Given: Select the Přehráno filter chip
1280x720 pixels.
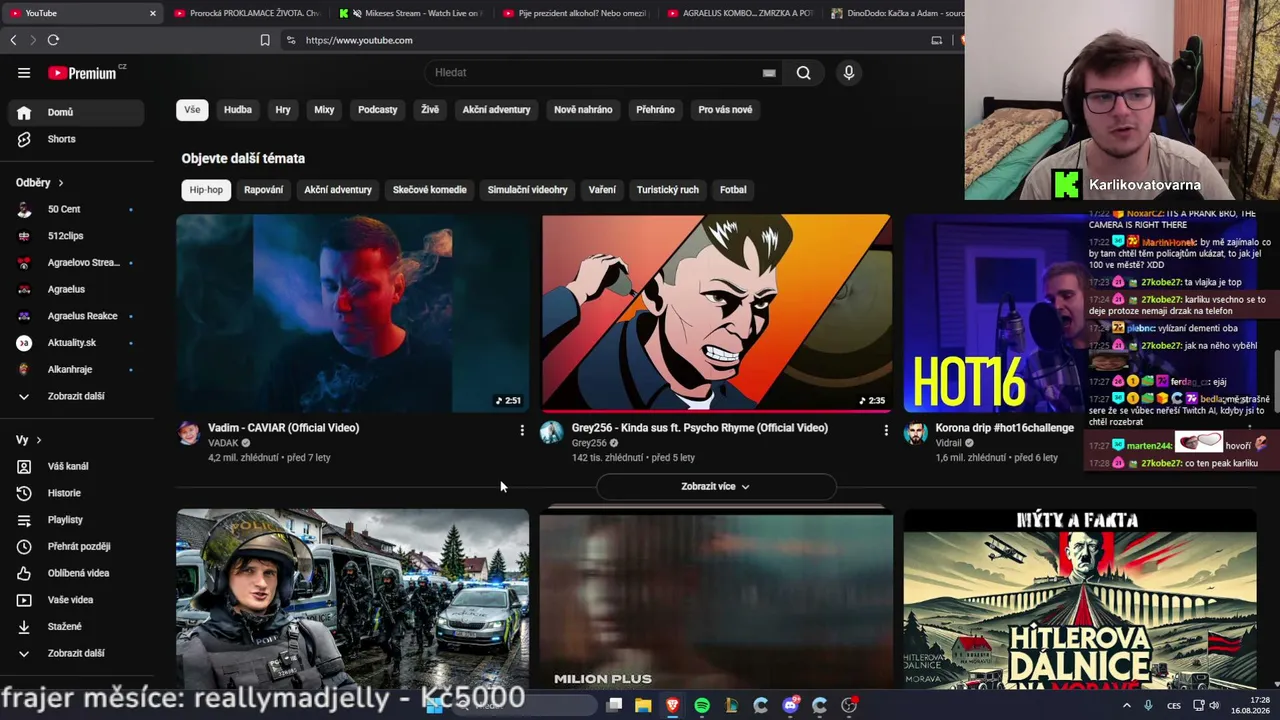Looking at the screenshot, I should 655,110.
